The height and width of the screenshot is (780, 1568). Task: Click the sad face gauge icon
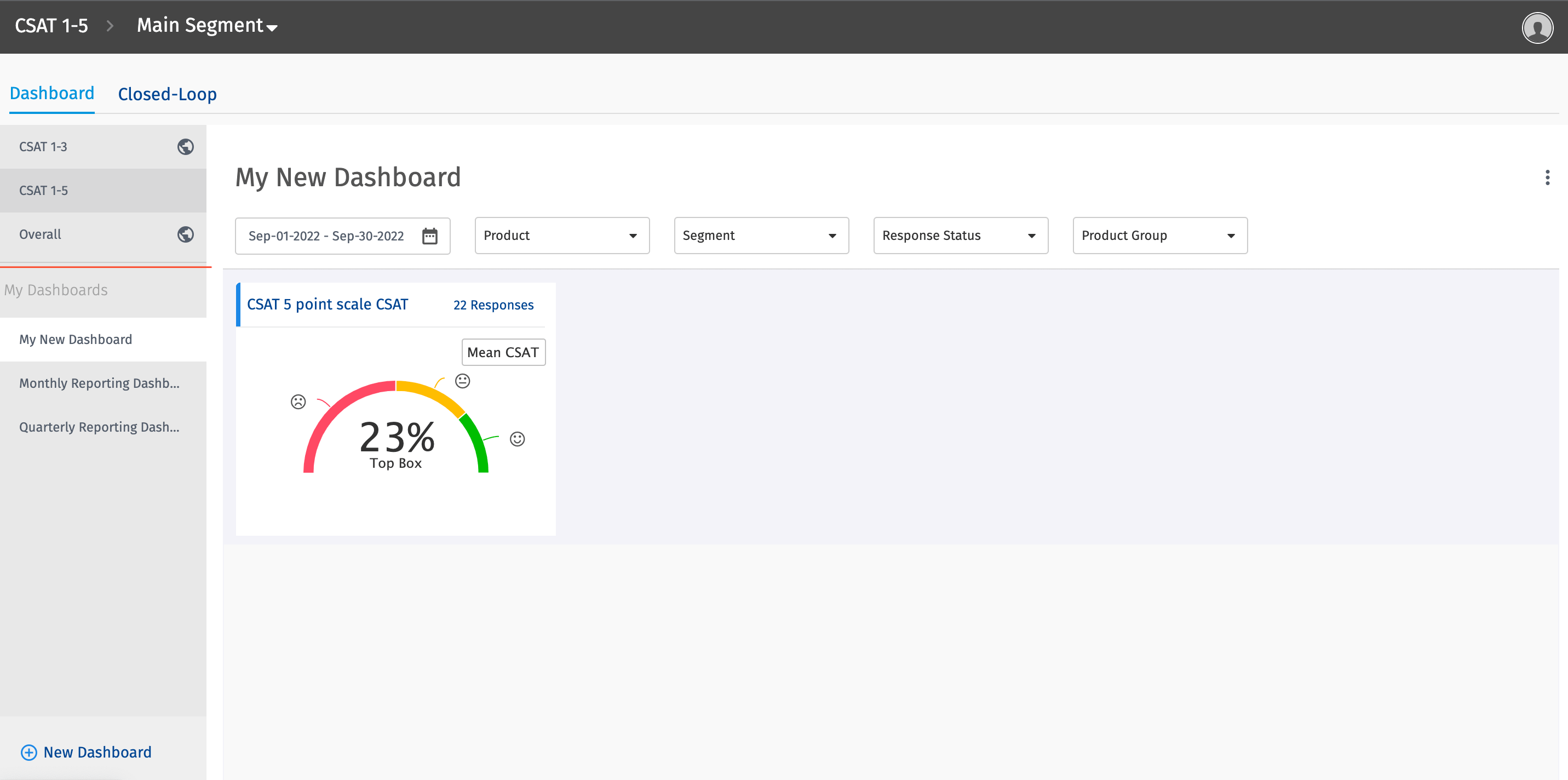click(x=298, y=402)
